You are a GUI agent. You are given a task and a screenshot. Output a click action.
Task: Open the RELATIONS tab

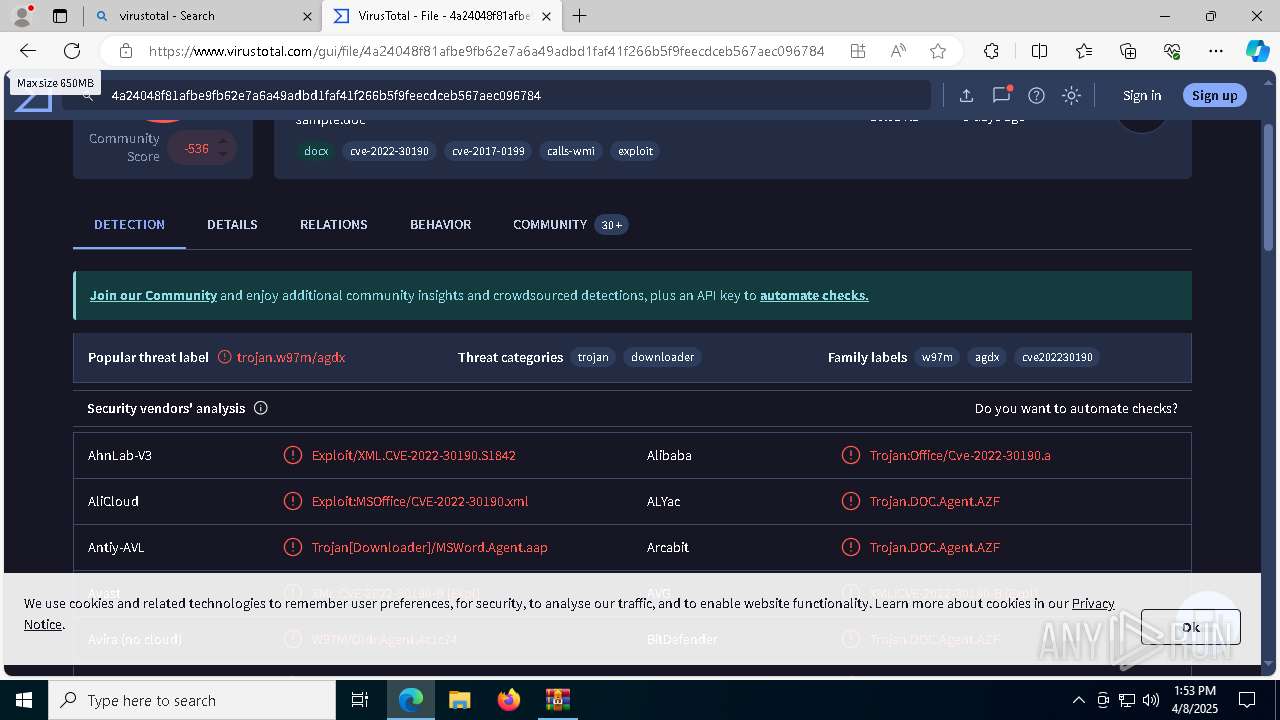[x=334, y=225]
